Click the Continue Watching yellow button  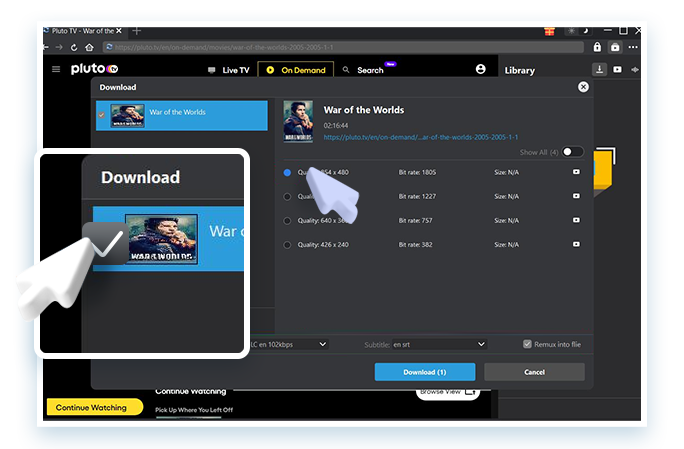(95, 407)
